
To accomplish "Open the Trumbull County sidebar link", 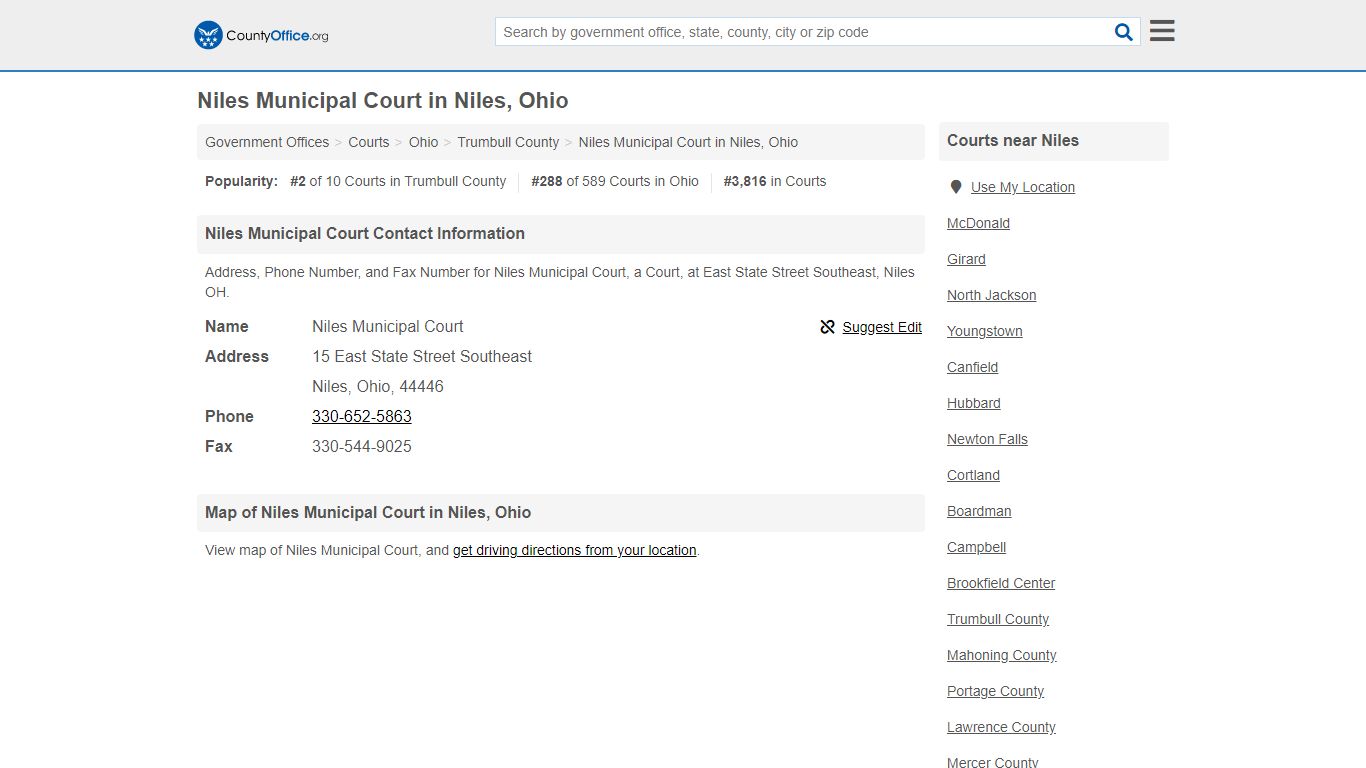I will 998,619.
